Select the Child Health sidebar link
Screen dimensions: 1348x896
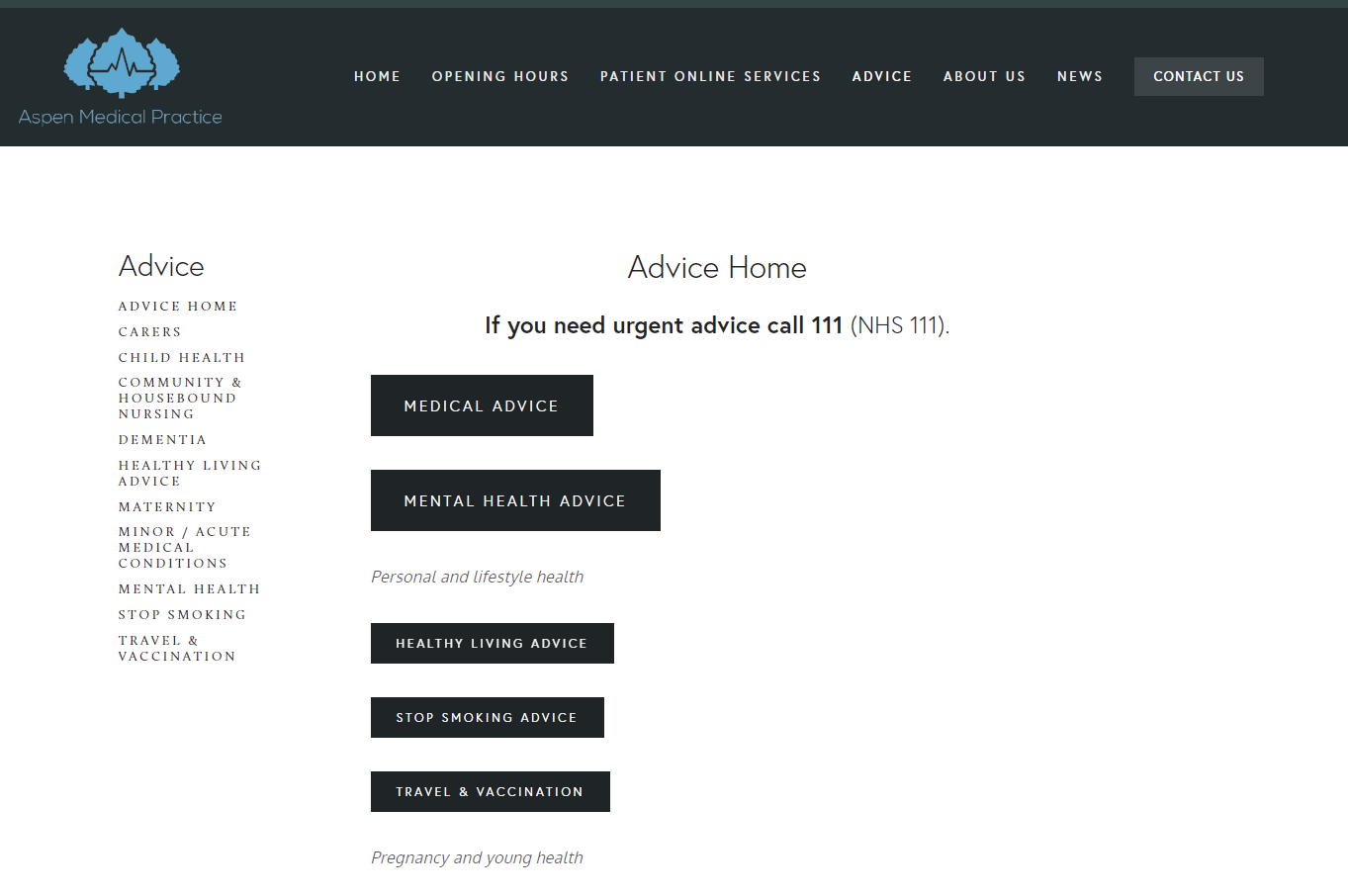(182, 358)
